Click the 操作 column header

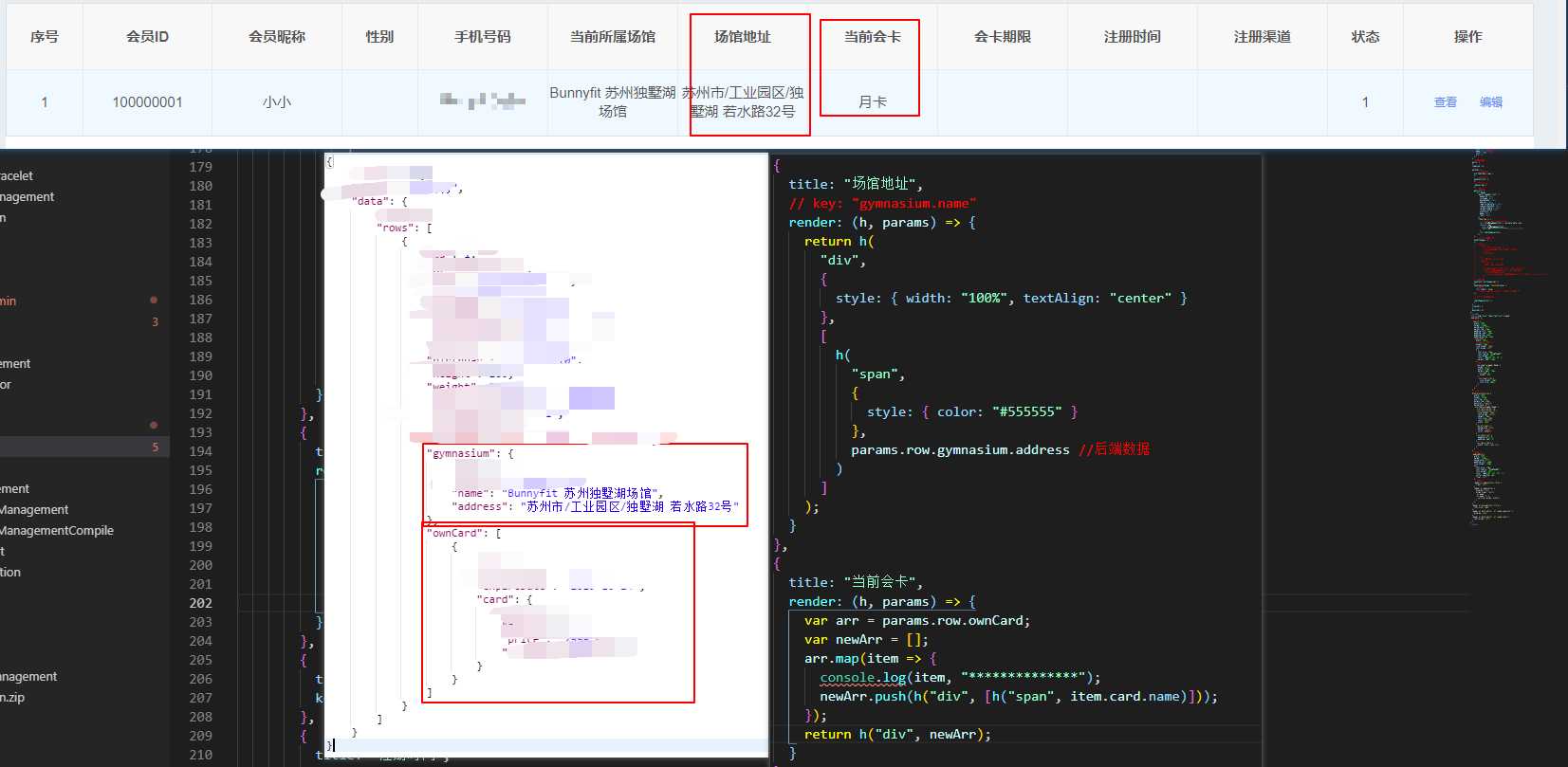1467,37
